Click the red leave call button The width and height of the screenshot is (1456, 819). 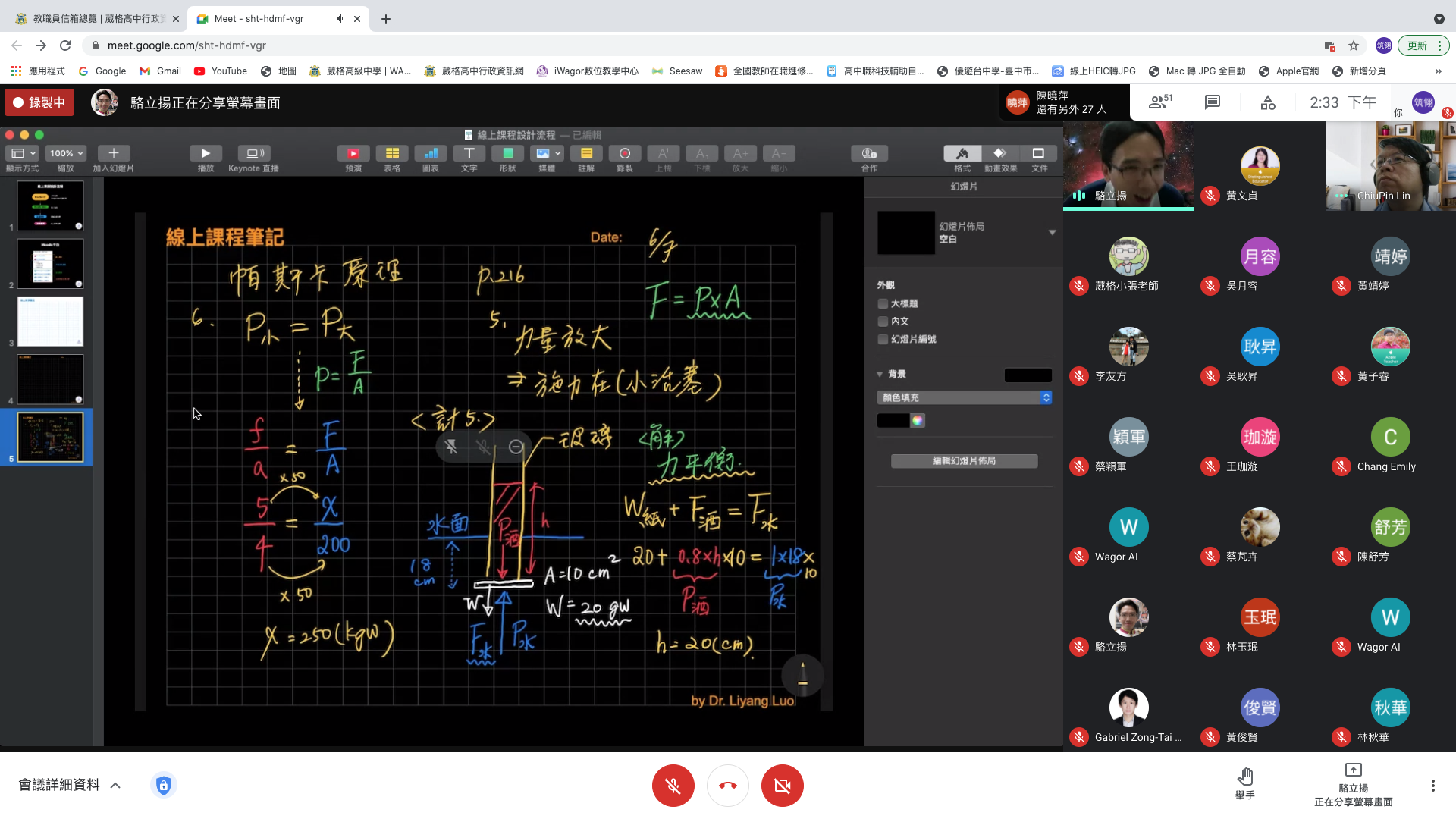click(727, 786)
